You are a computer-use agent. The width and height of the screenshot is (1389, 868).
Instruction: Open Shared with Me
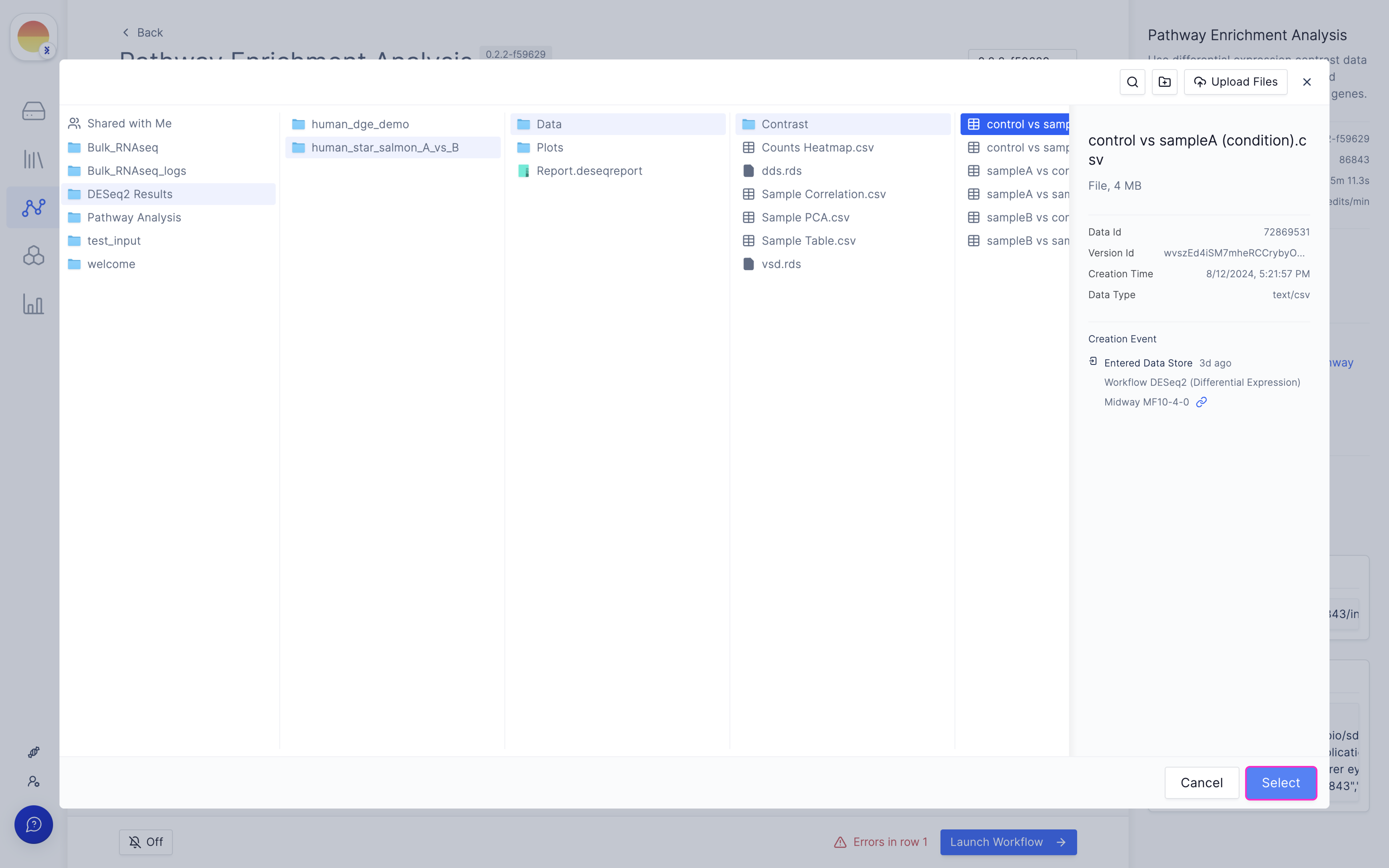[x=169, y=124]
